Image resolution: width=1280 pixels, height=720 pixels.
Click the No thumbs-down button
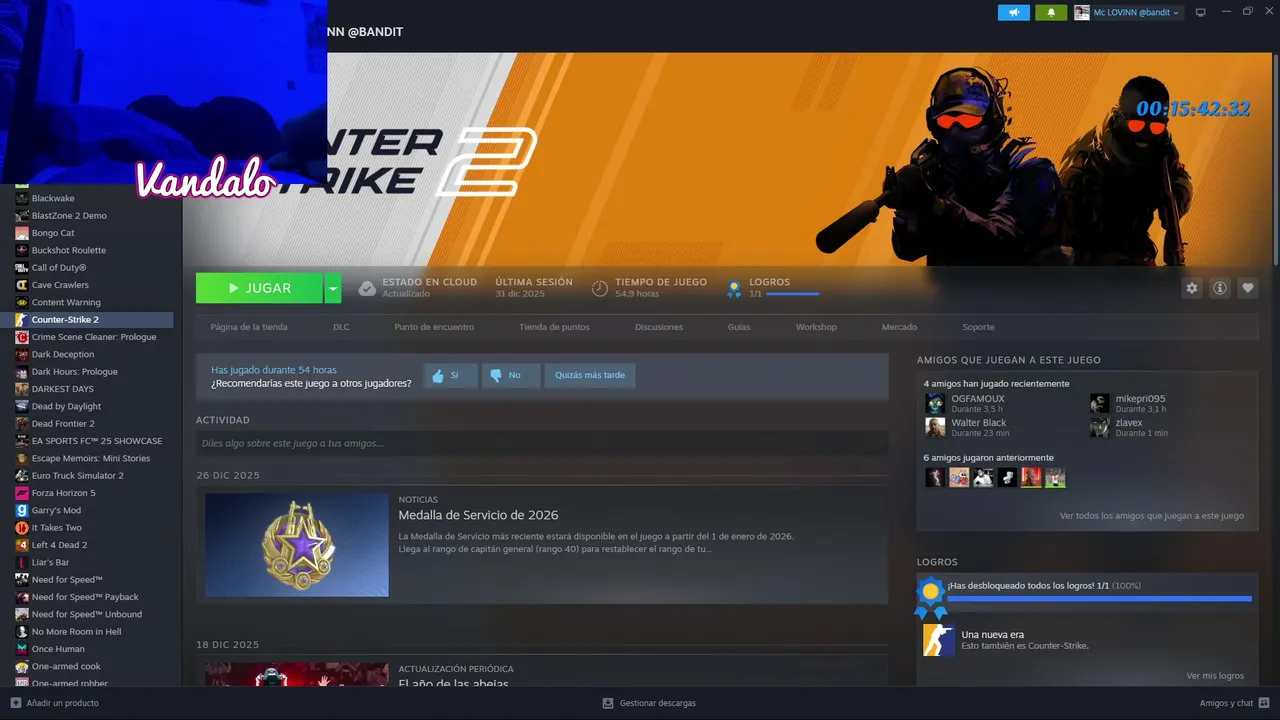[x=511, y=376]
